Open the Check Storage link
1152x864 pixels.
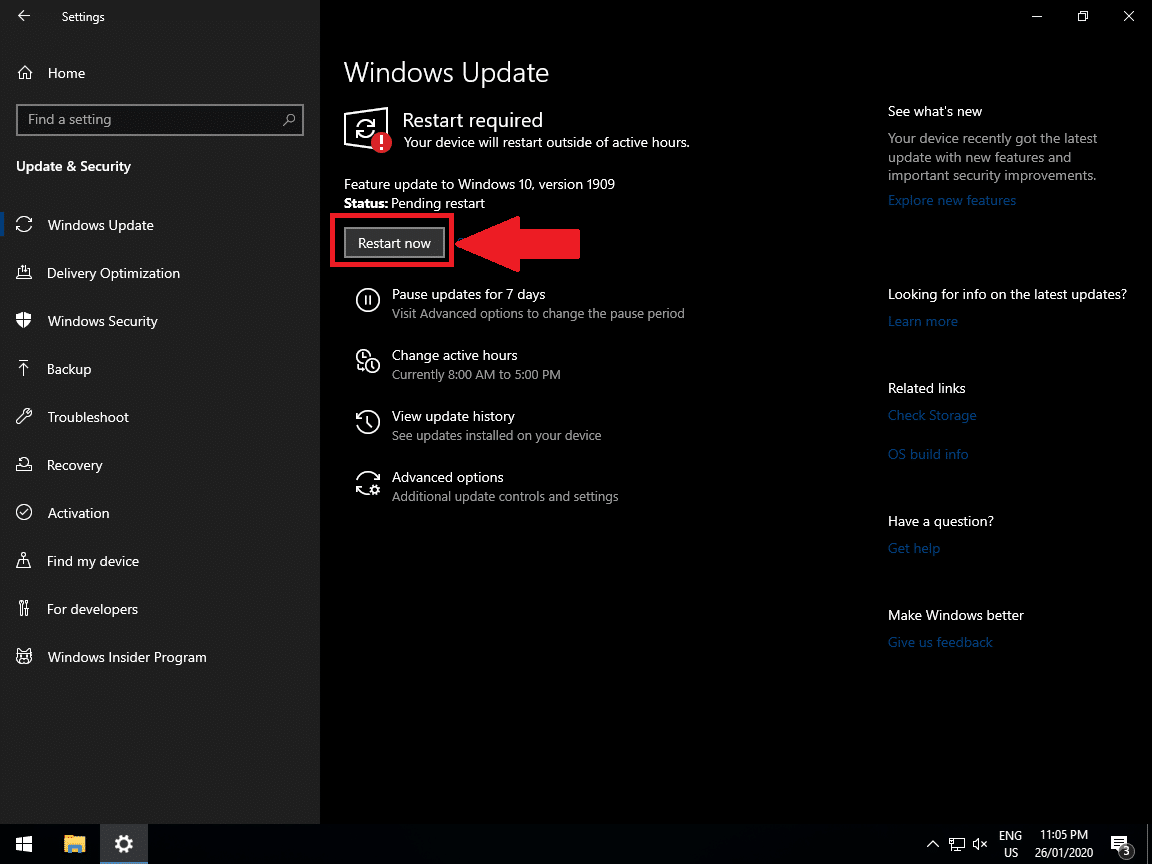tap(932, 415)
